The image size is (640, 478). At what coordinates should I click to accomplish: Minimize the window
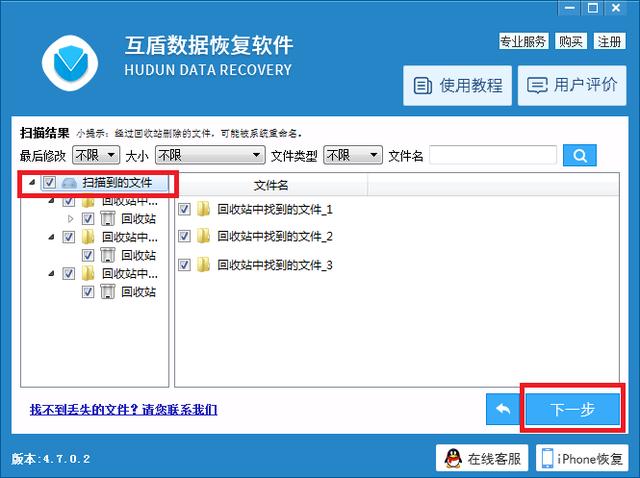pos(570,8)
